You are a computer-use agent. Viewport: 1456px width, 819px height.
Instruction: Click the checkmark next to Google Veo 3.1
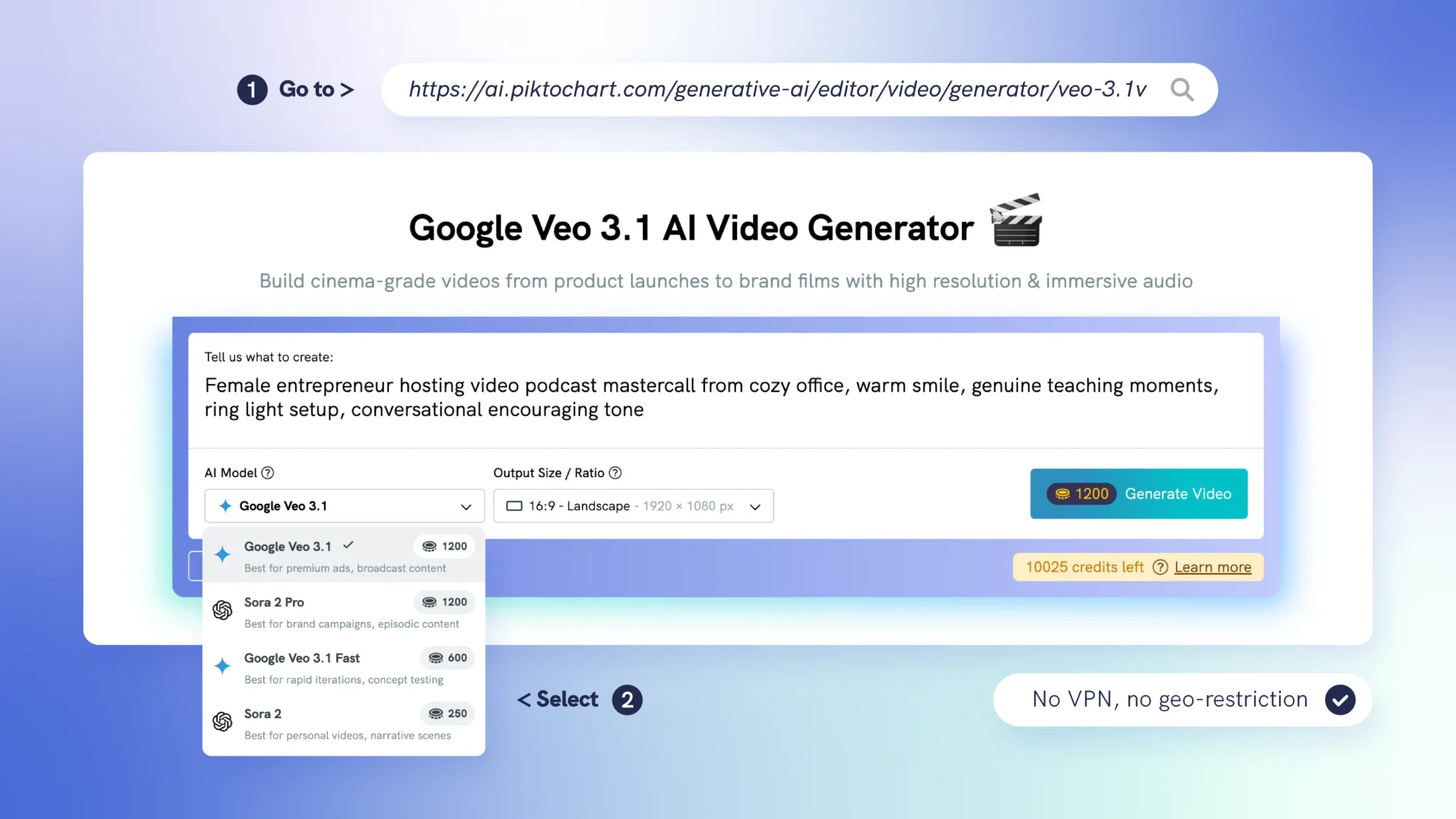(x=348, y=545)
